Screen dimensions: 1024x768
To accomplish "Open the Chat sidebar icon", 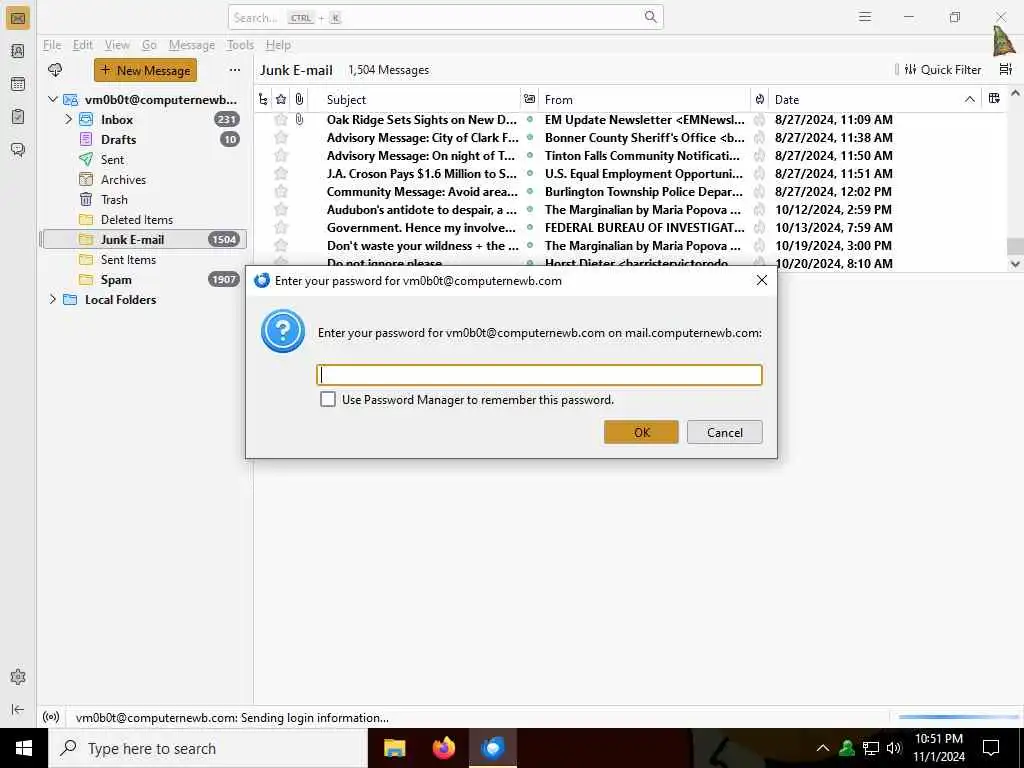I will [18, 150].
